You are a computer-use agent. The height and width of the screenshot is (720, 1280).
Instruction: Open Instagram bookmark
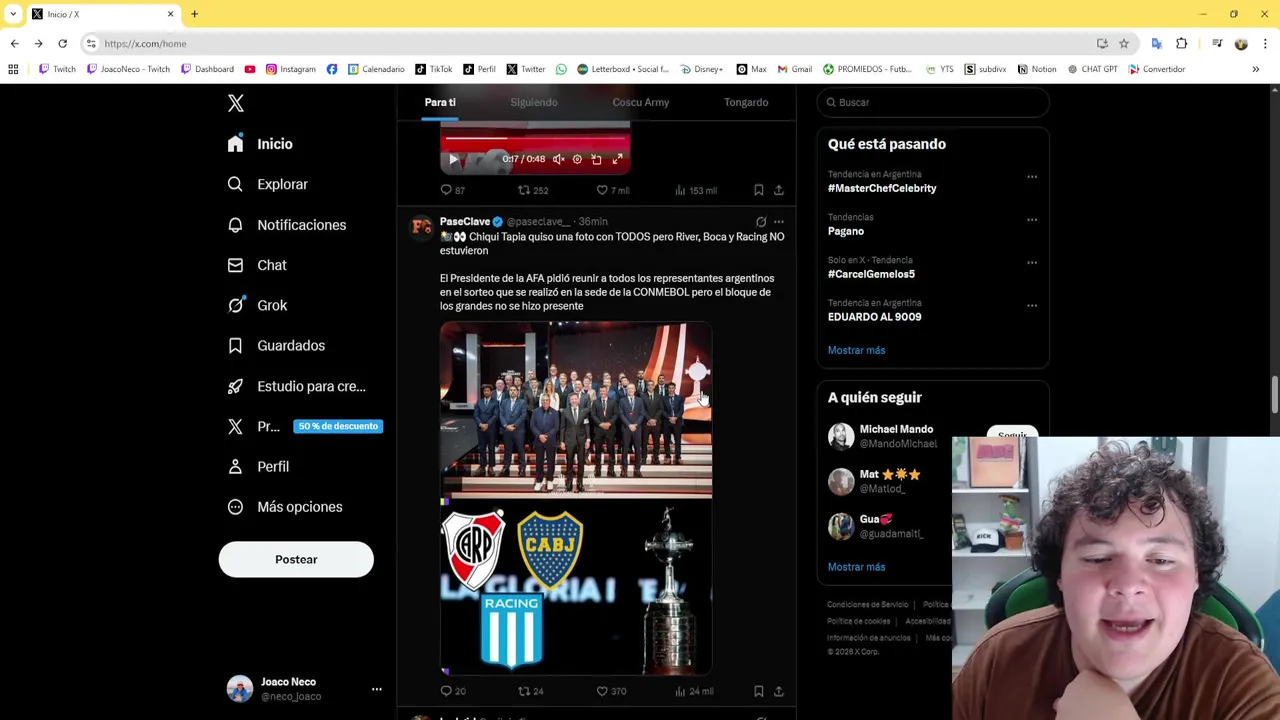pyautogui.click(x=290, y=69)
